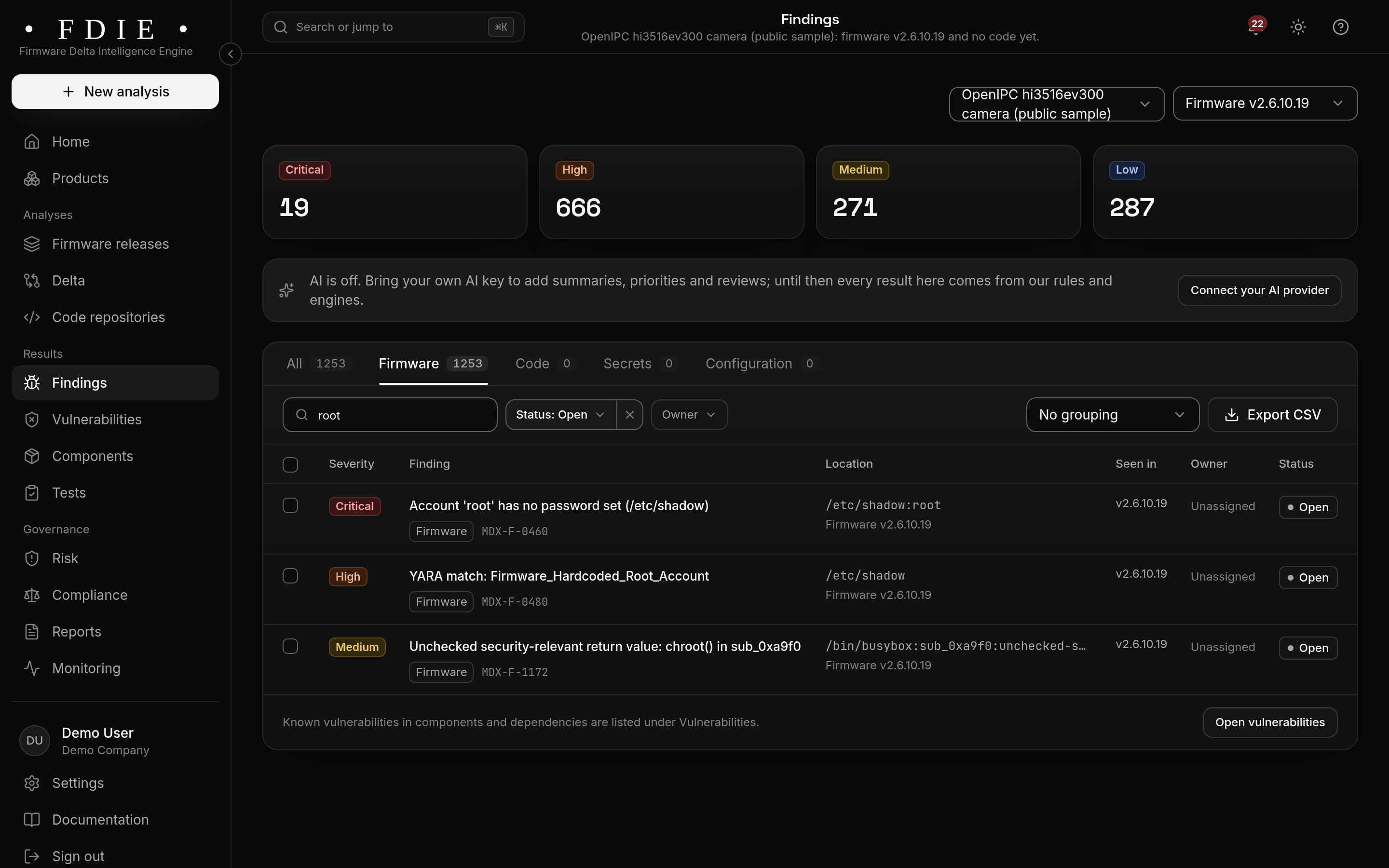Click the Delta compare icon

32,281
